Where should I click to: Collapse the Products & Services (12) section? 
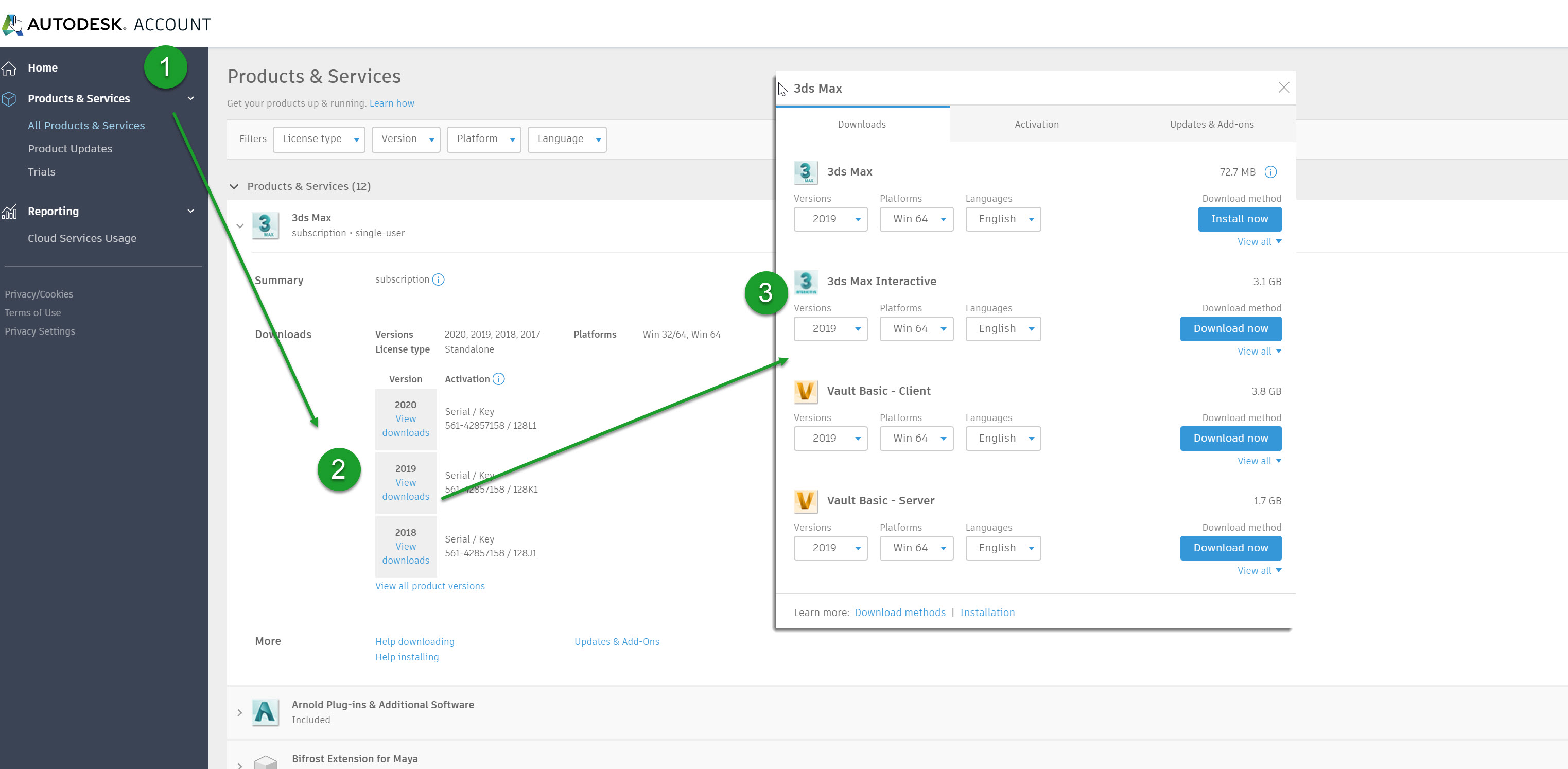(234, 186)
